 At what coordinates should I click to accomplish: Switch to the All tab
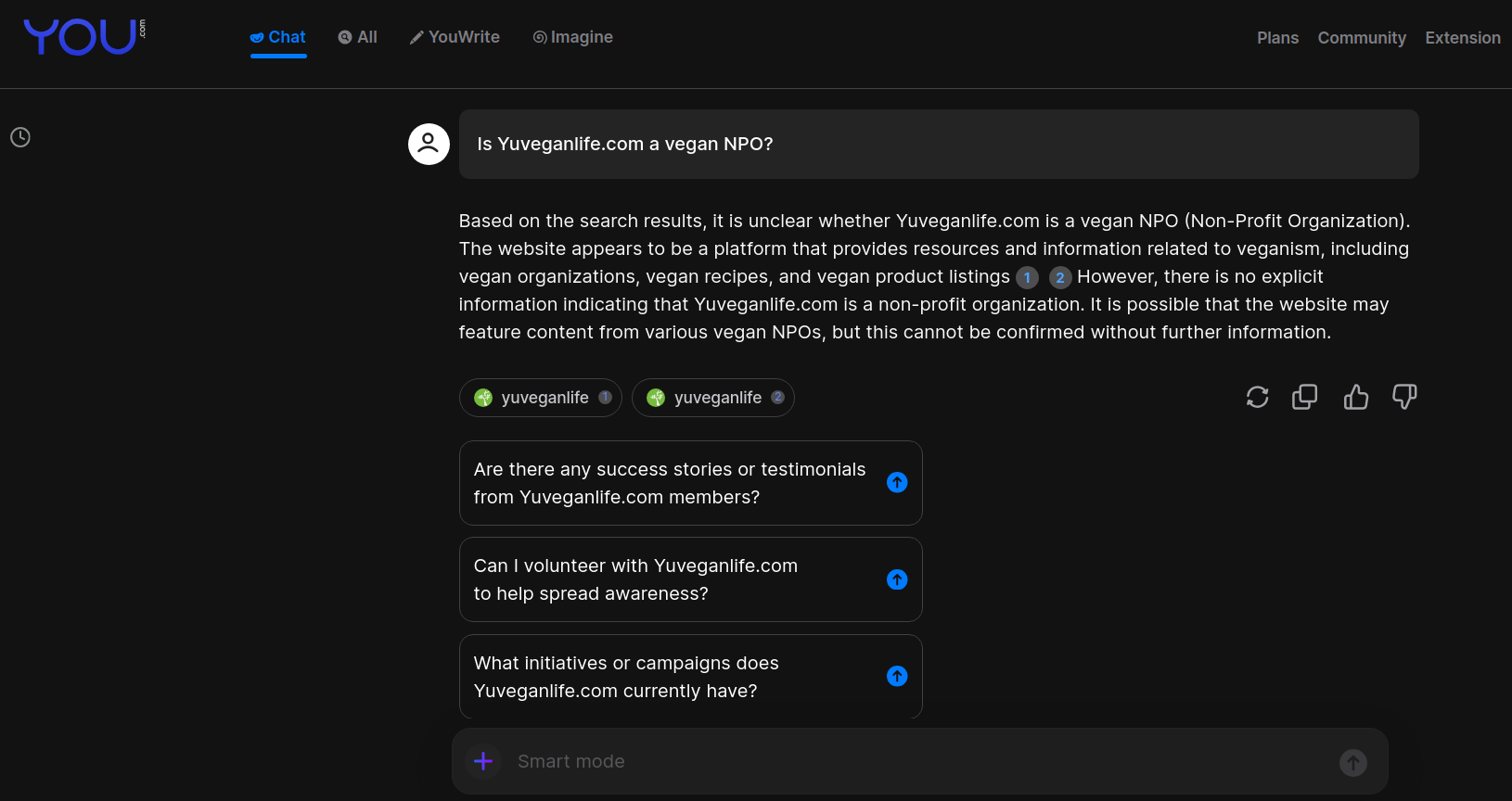pos(358,37)
